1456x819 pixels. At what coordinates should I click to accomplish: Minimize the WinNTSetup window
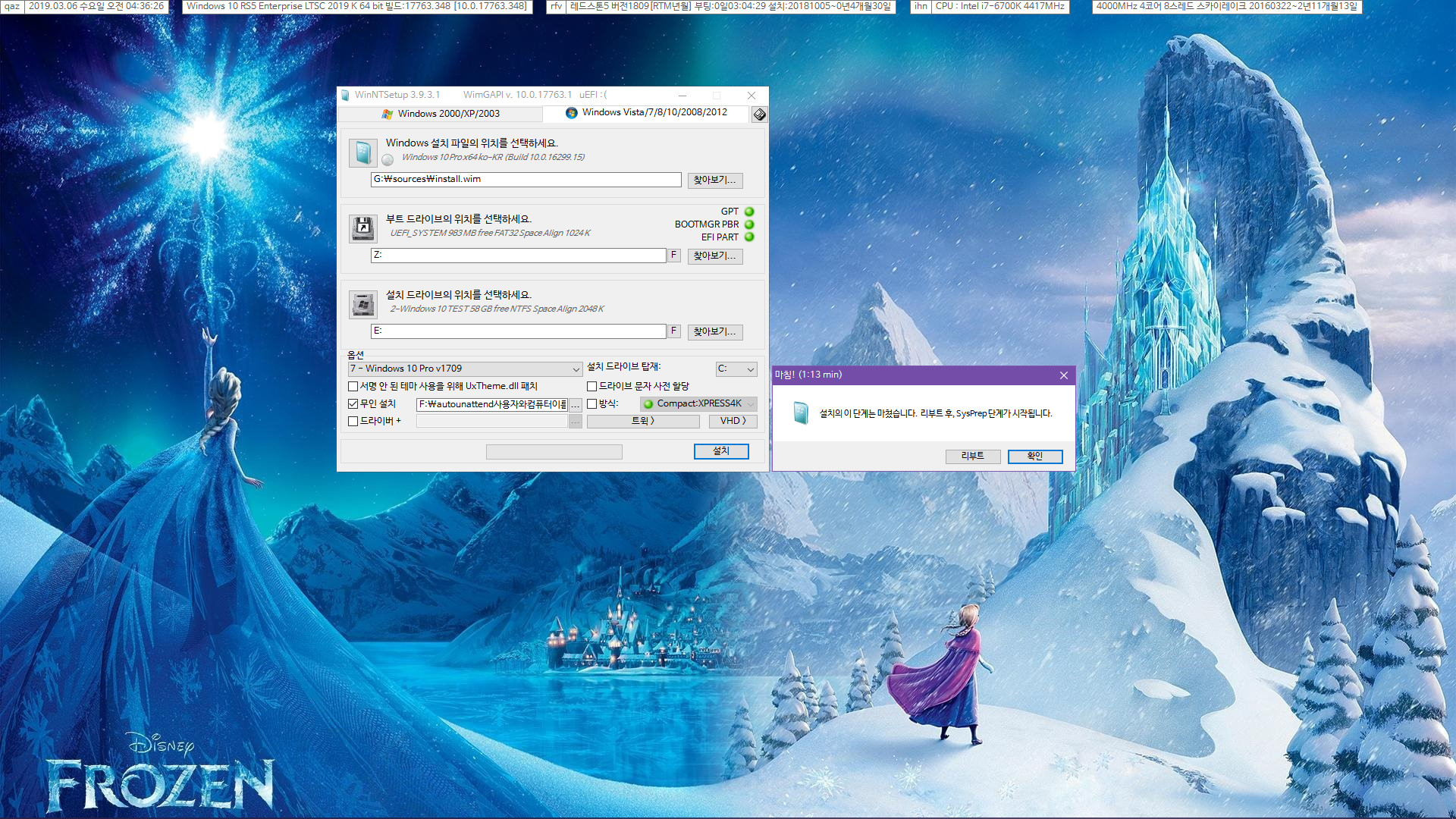[x=682, y=95]
